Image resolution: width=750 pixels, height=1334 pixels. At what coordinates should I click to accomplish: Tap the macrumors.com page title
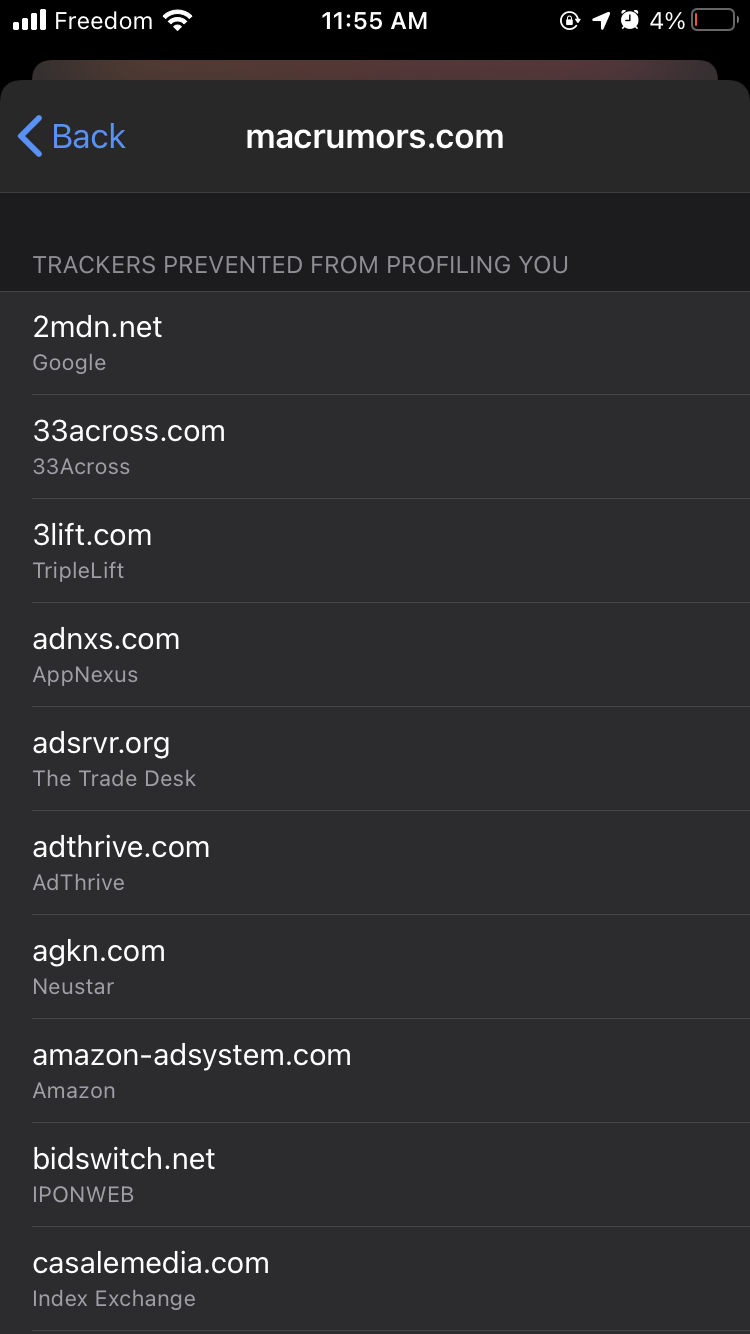(375, 137)
